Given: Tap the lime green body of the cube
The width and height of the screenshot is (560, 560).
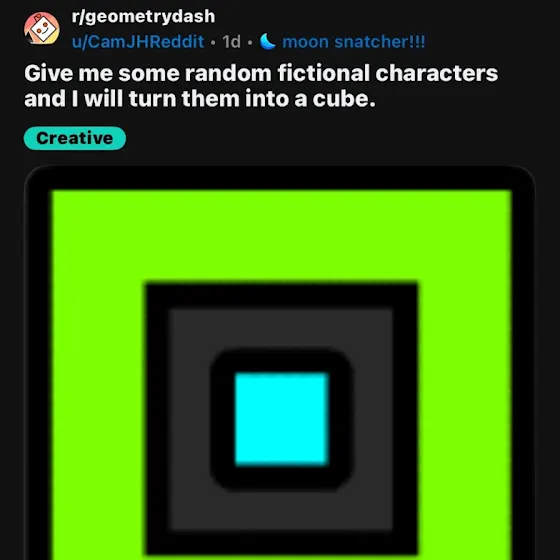Looking at the screenshot, I should 281,236.
